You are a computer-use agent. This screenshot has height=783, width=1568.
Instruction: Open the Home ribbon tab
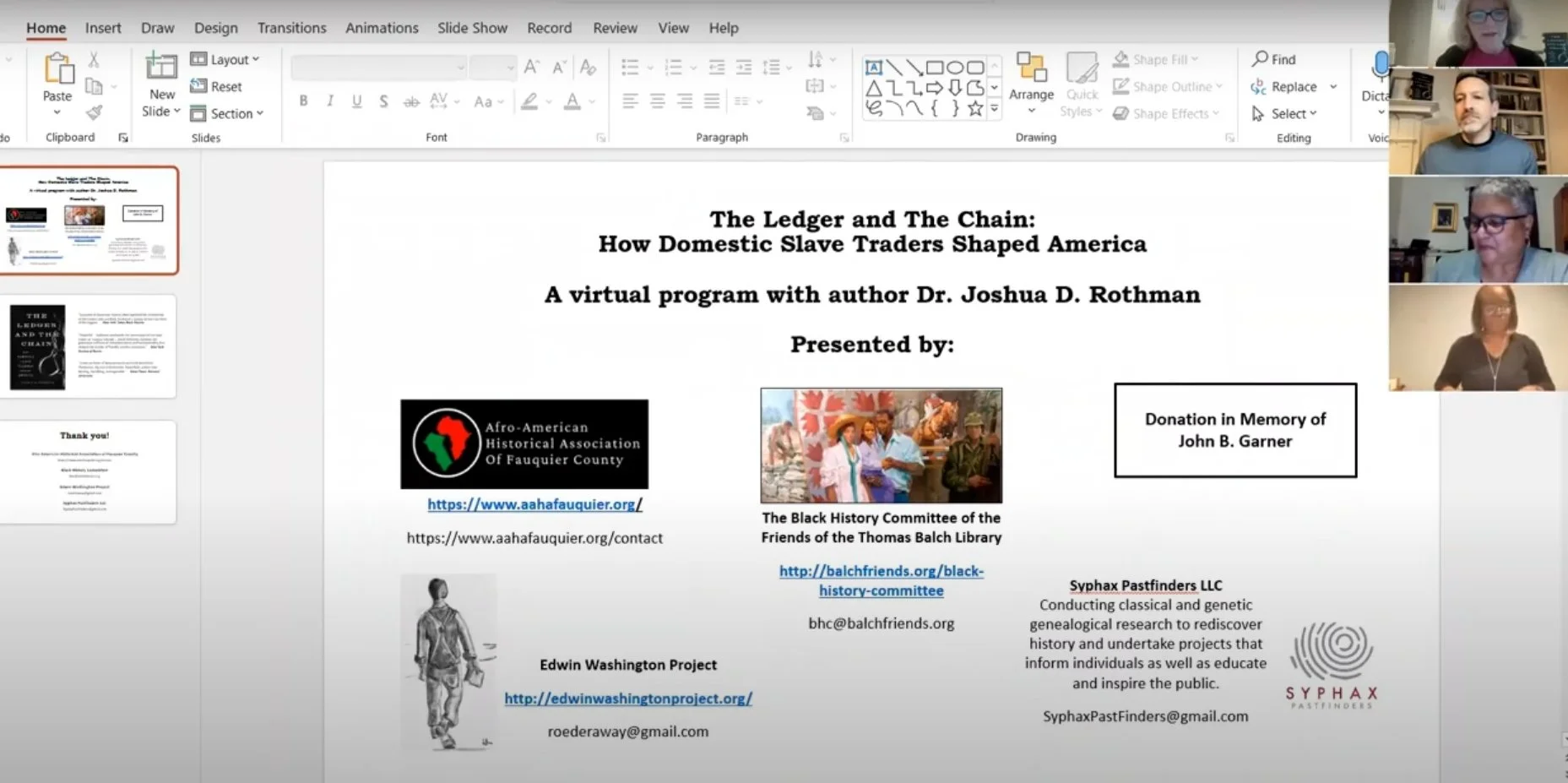[46, 28]
